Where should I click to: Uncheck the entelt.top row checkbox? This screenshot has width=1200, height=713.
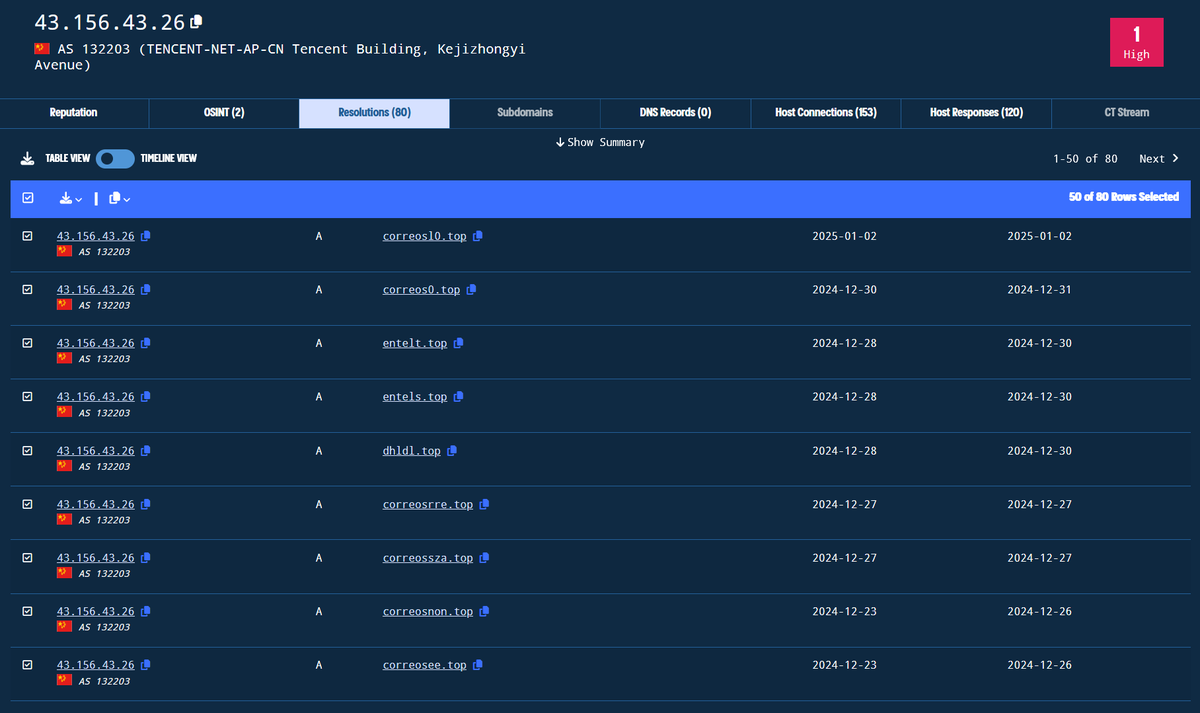coord(27,343)
